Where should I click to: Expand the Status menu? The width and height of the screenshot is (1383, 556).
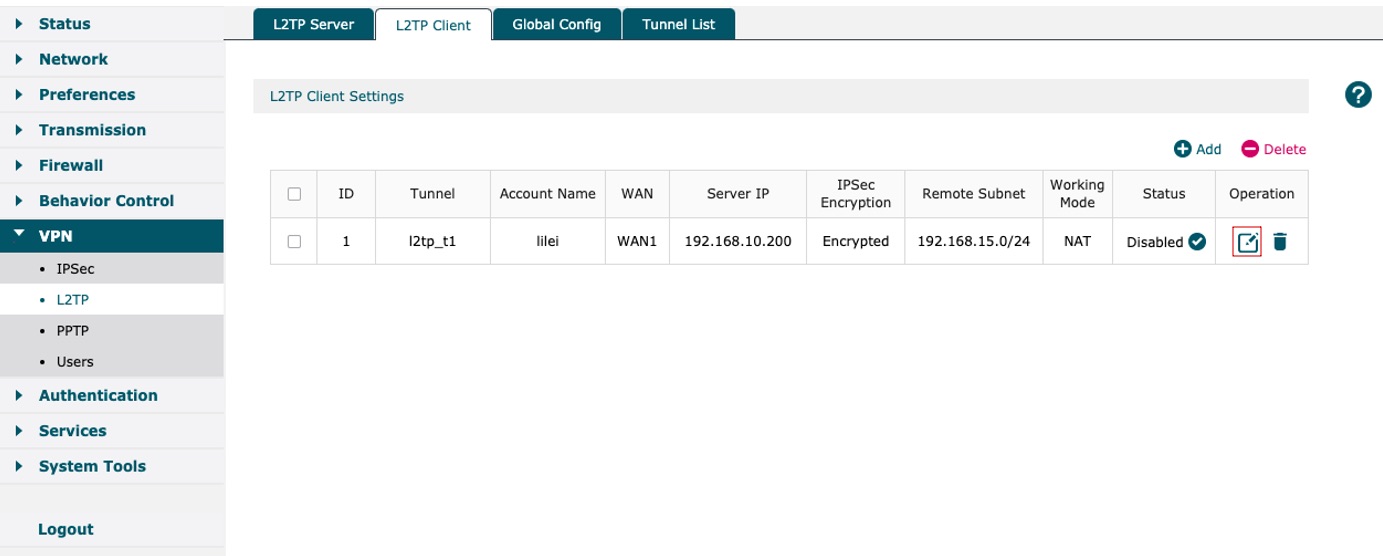pyautogui.click(x=112, y=24)
